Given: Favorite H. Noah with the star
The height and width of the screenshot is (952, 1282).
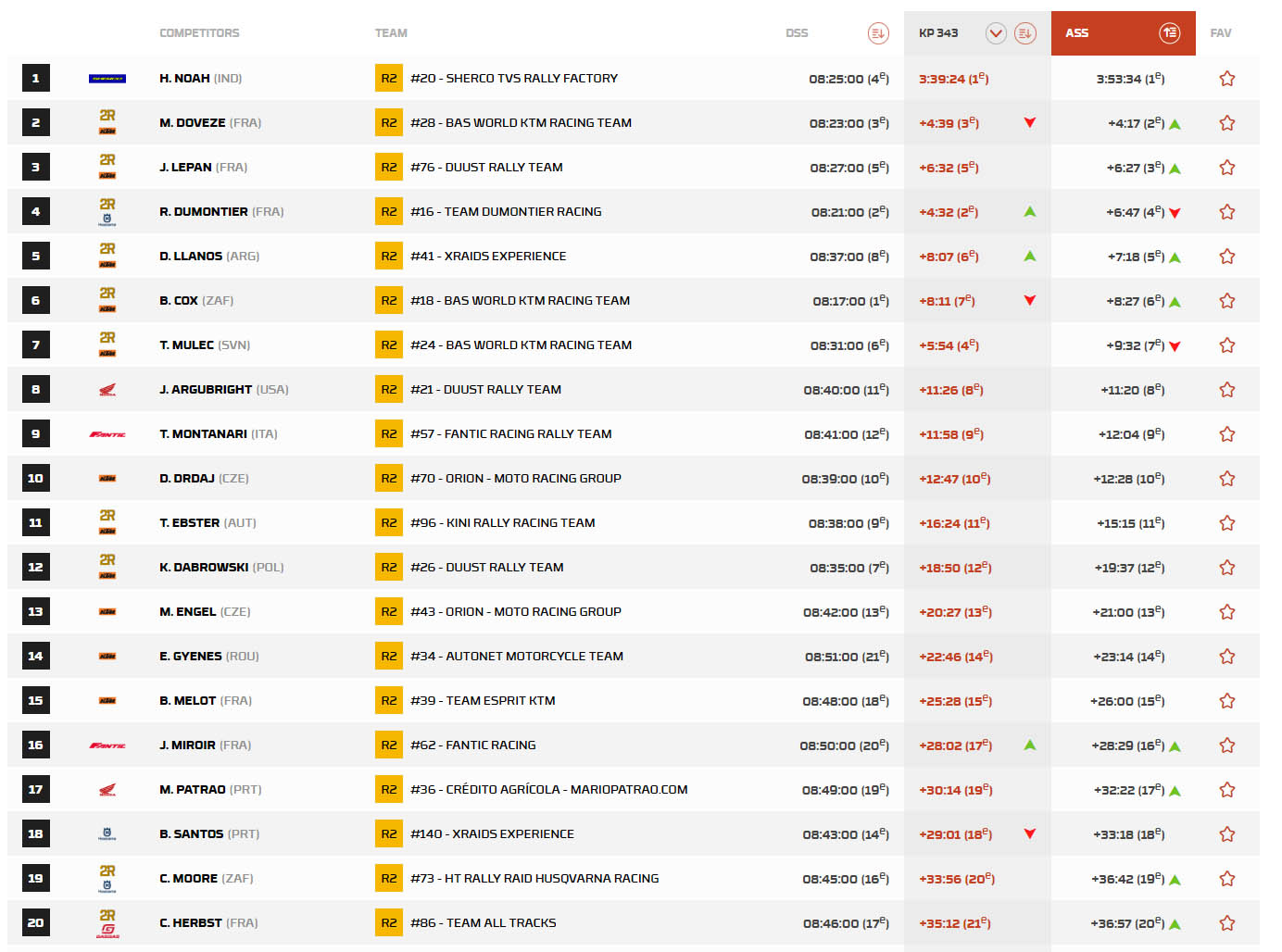Looking at the screenshot, I should tap(1227, 79).
